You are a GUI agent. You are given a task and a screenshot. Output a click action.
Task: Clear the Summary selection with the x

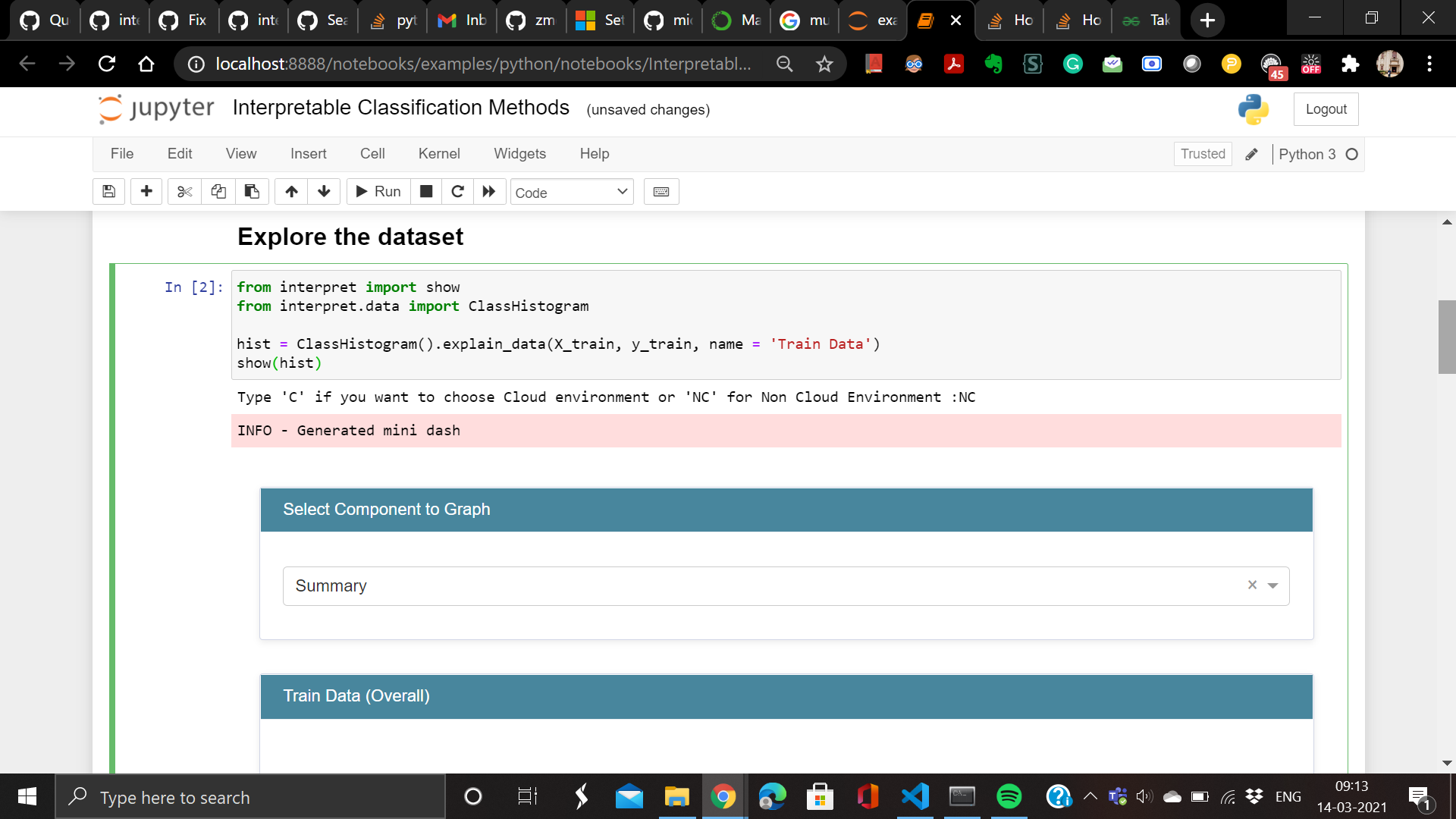point(1252,585)
